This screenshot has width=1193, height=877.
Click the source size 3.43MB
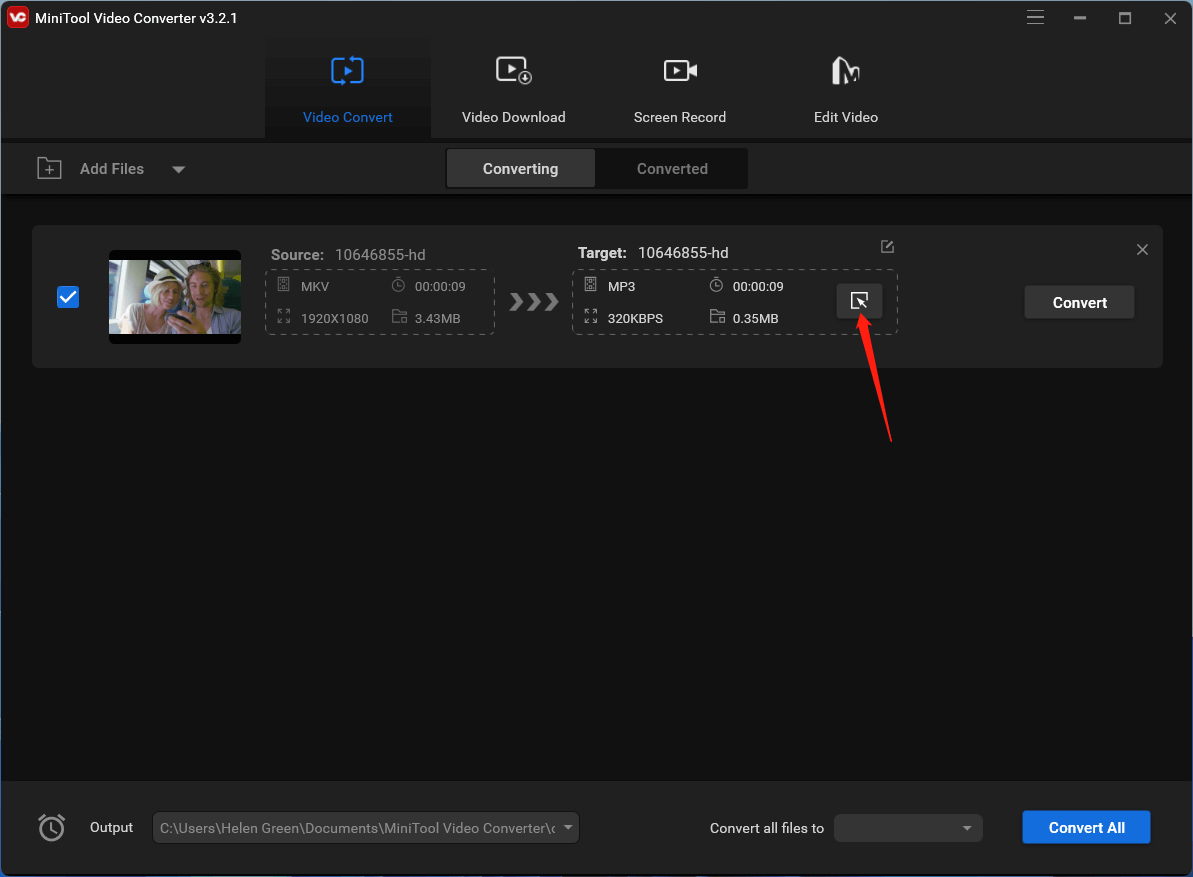(437, 319)
